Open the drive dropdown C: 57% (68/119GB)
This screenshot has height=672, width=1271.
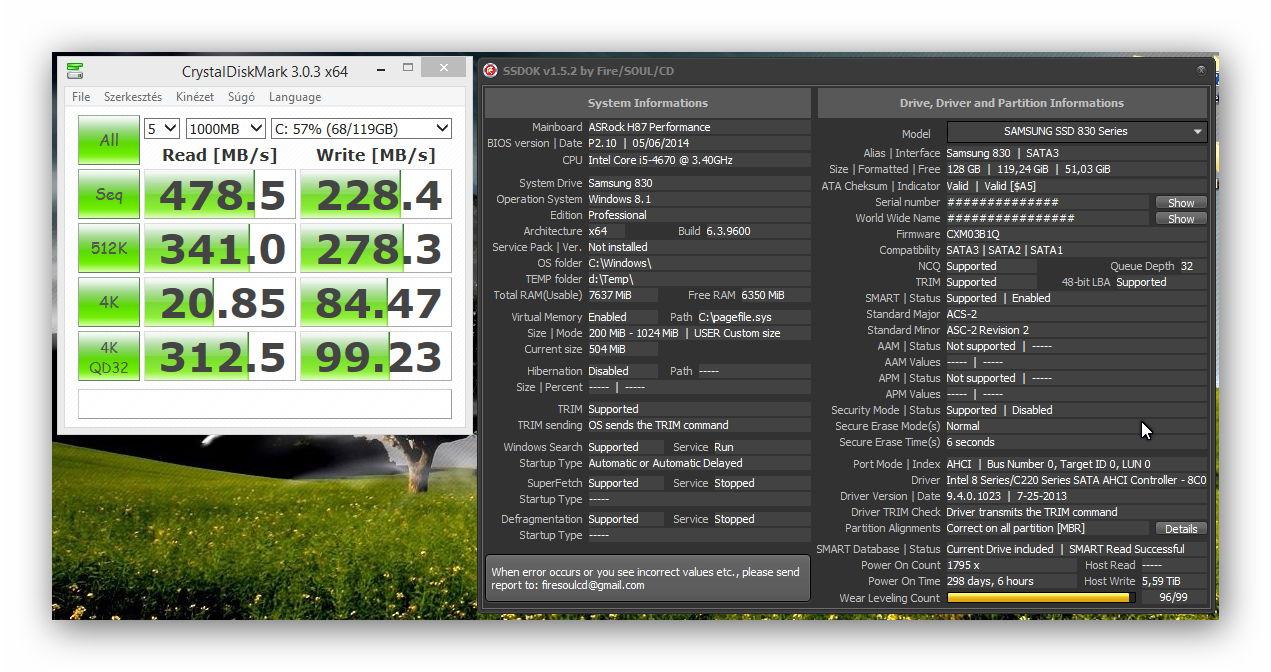361,129
